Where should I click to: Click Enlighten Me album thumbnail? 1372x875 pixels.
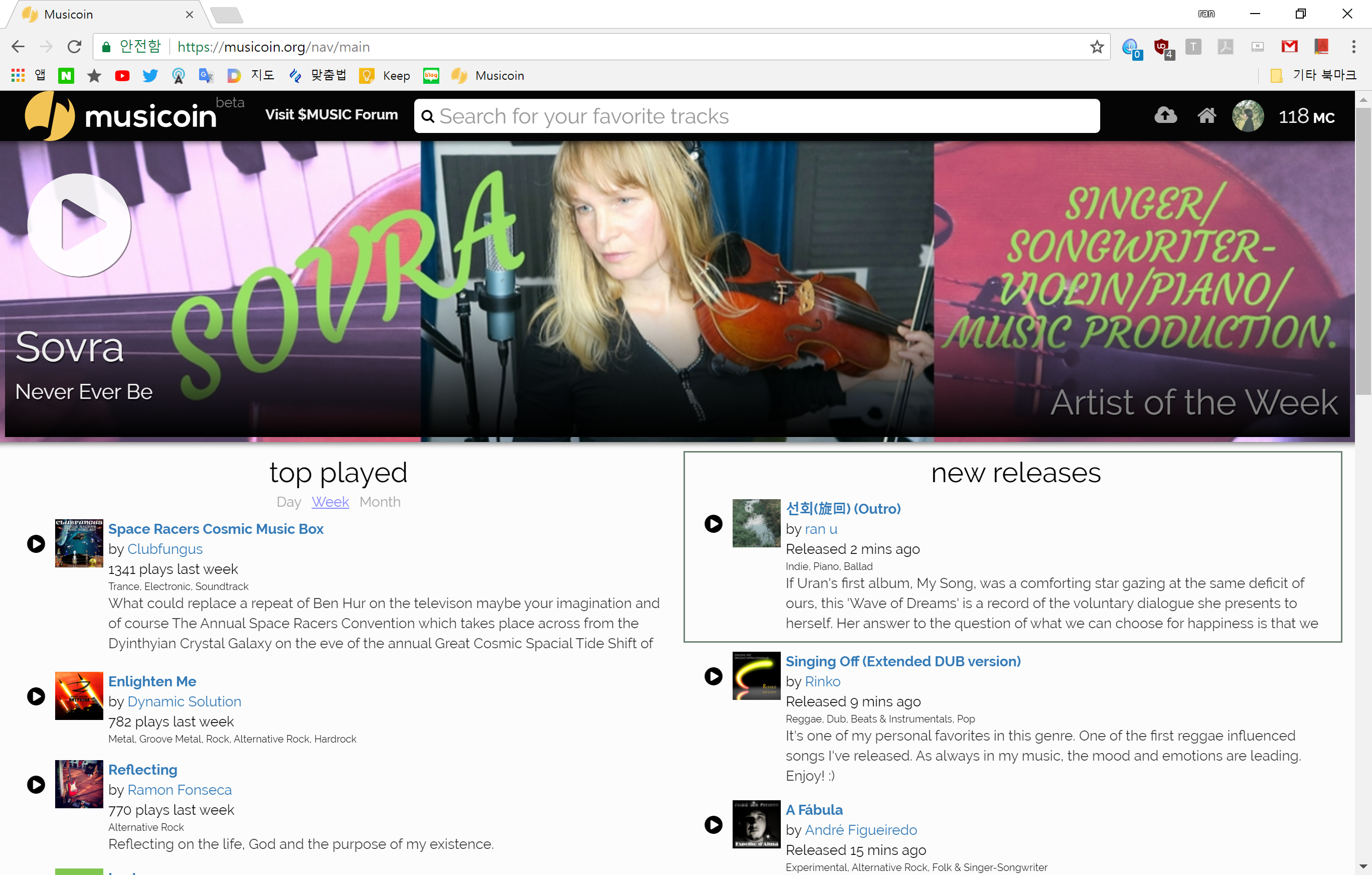coord(79,696)
